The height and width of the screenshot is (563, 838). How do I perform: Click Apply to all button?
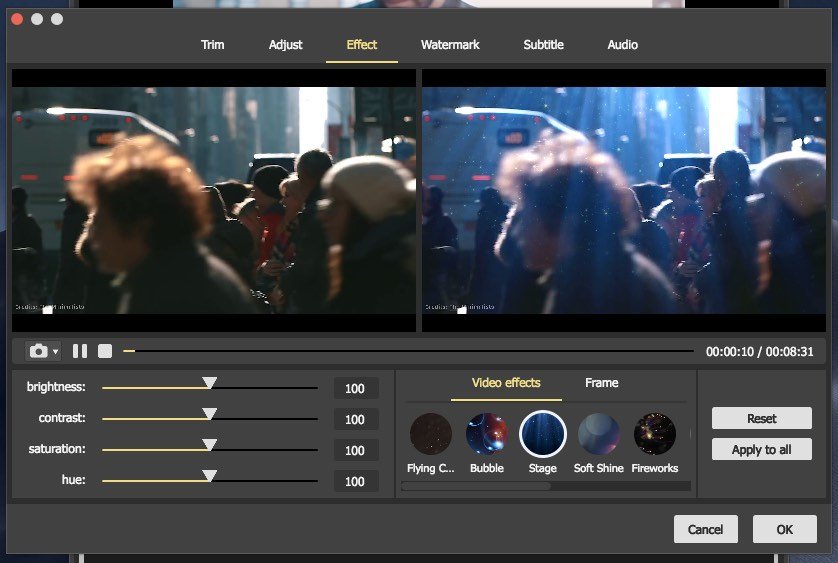[x=761, y=450]
